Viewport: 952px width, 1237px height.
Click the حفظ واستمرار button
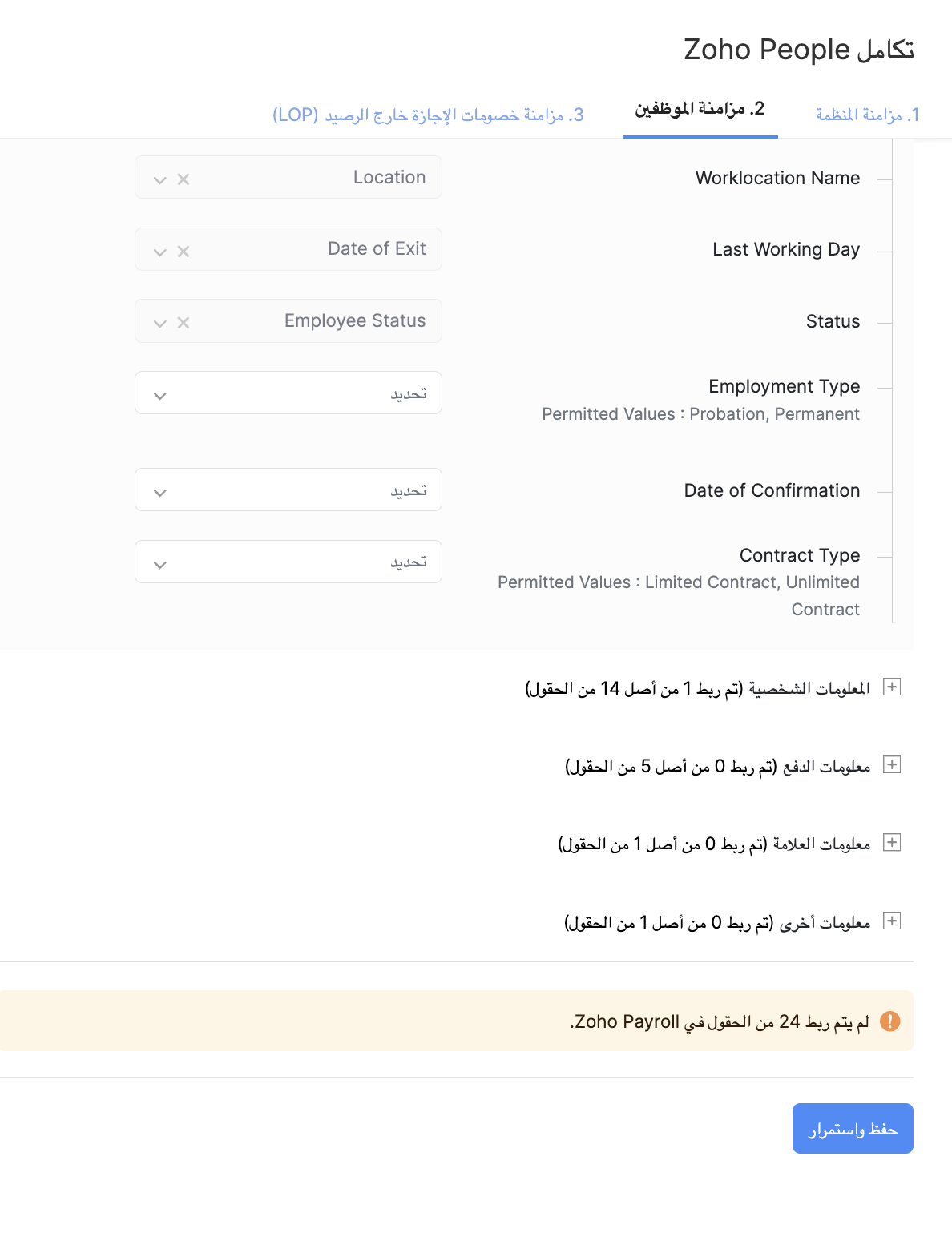pyautogui.click(x=853, y=1129)
